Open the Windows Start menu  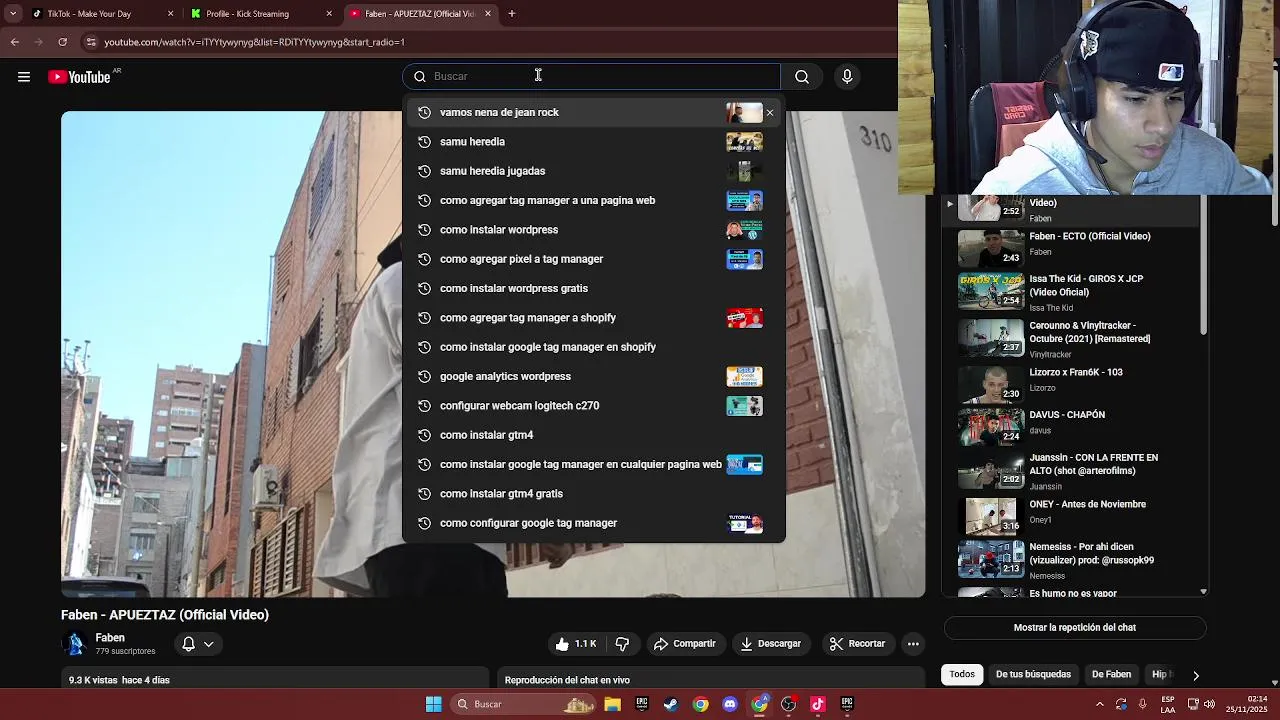click(x=434, y=704)
